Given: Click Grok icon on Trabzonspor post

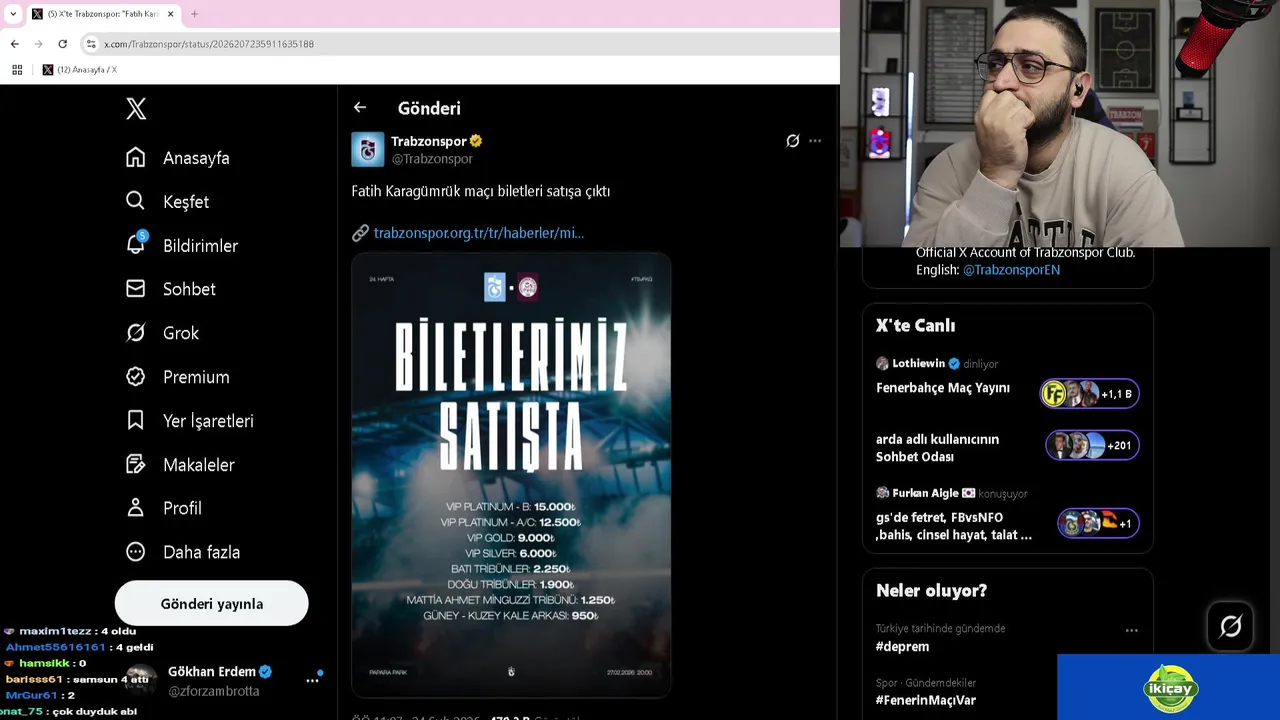Looking at the screenshot, I should tap(793, 141).
